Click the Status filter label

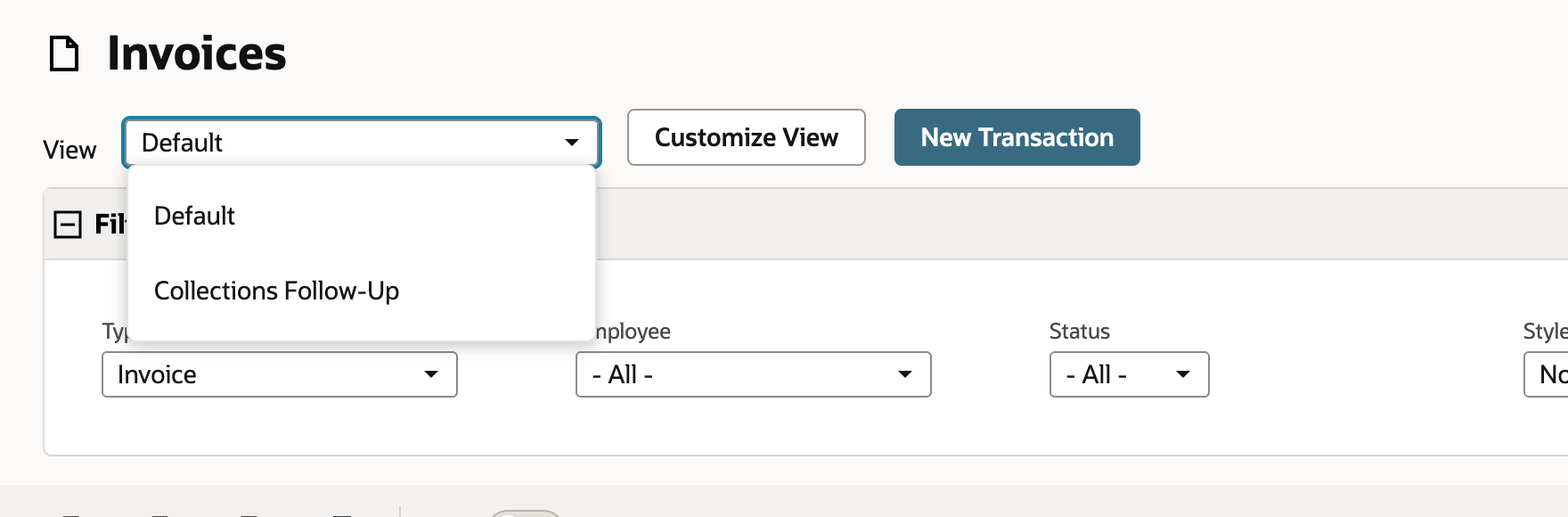click(1080, 332)
